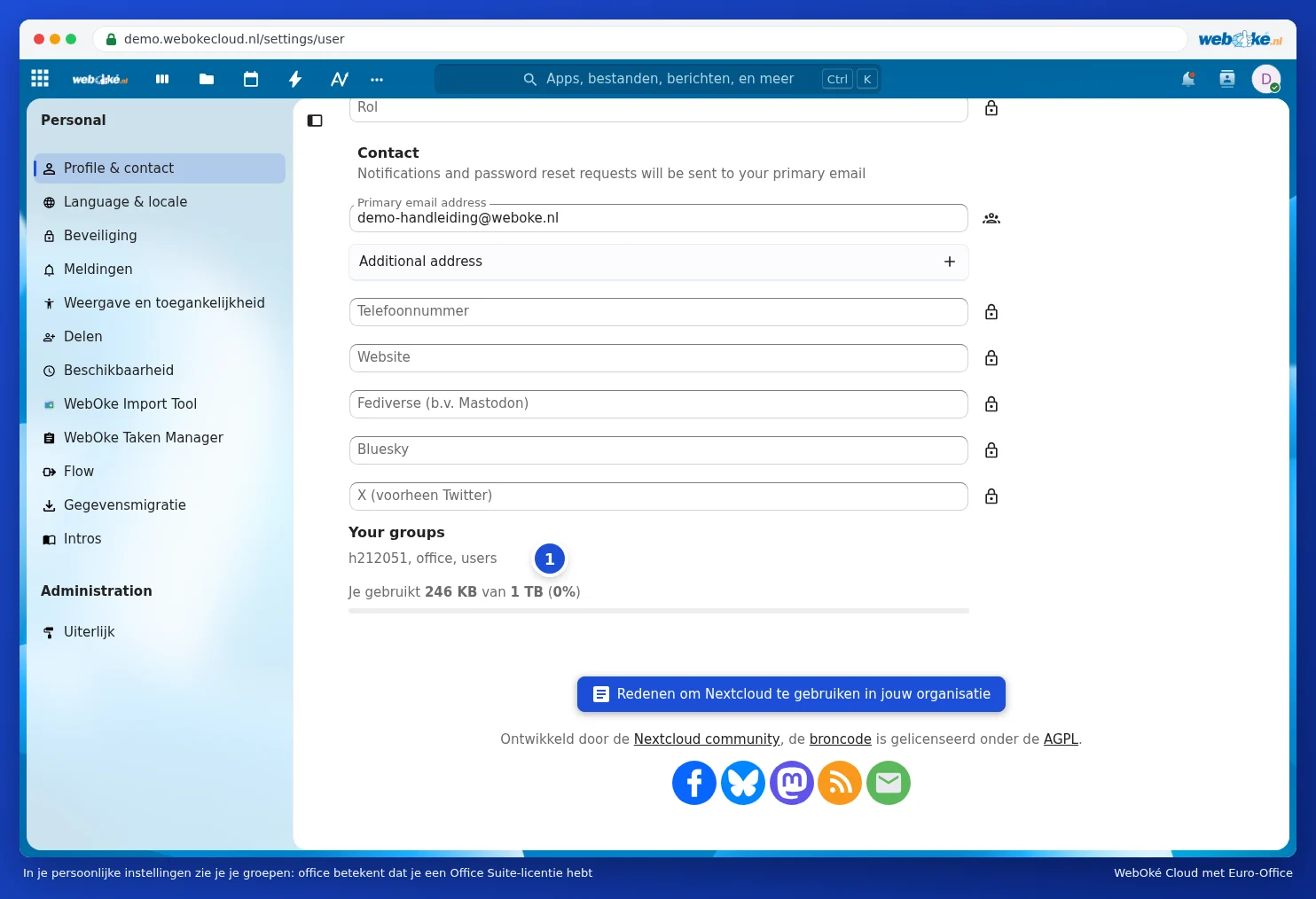Click Redenen om Nextcloud te gebruiken button

click(x=791, y=694)
